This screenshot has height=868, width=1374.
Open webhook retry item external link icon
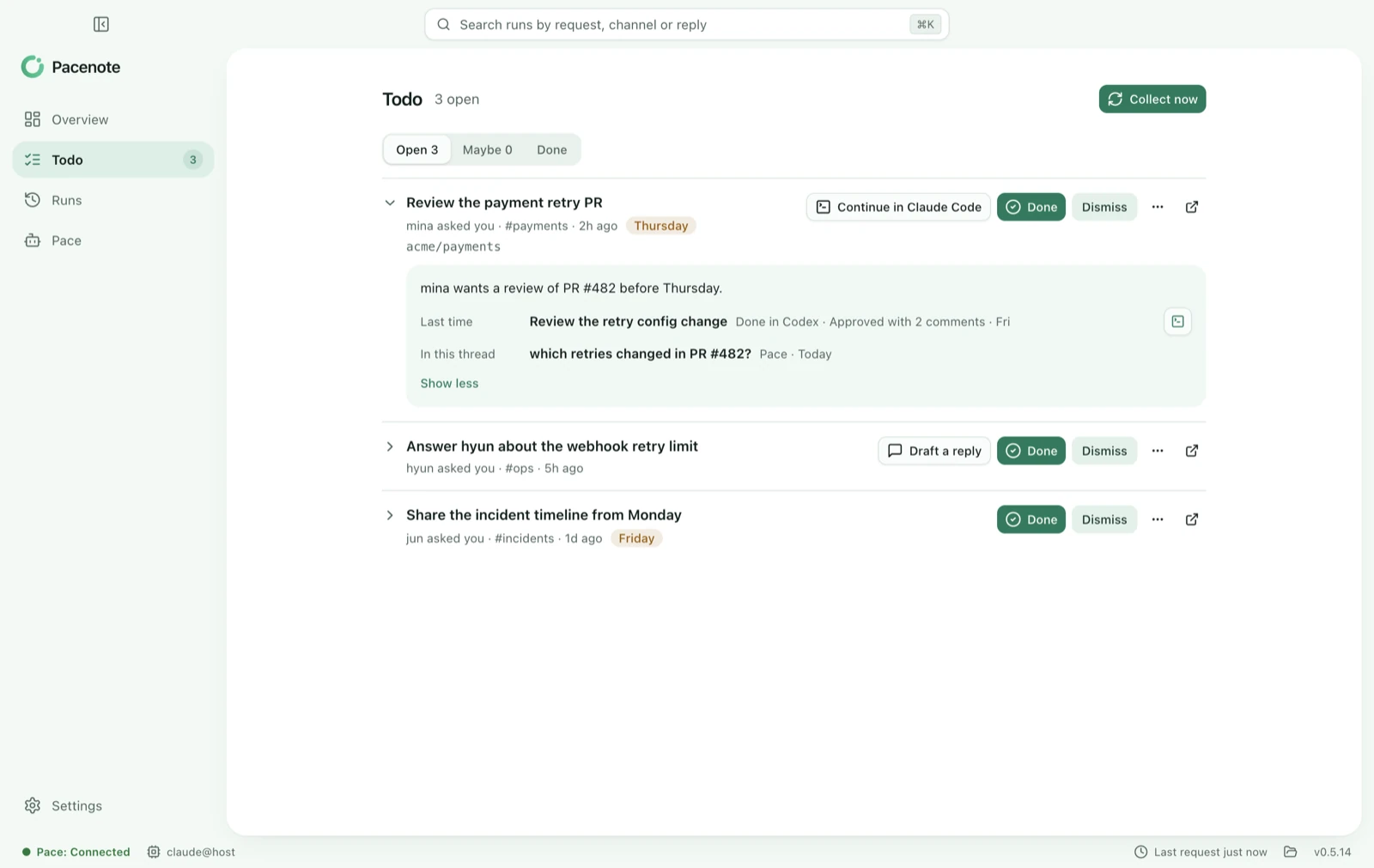click(1192, 451)
